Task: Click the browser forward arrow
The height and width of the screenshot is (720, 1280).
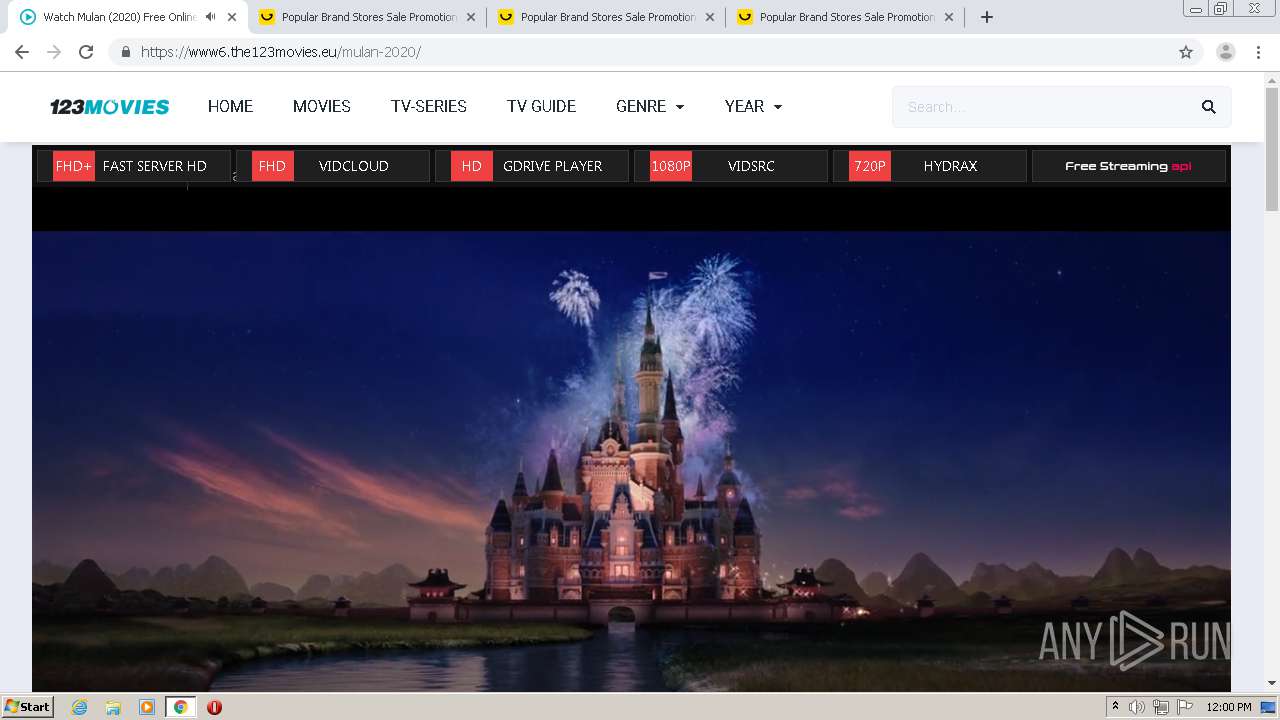Action: click(x=54, y=52)
